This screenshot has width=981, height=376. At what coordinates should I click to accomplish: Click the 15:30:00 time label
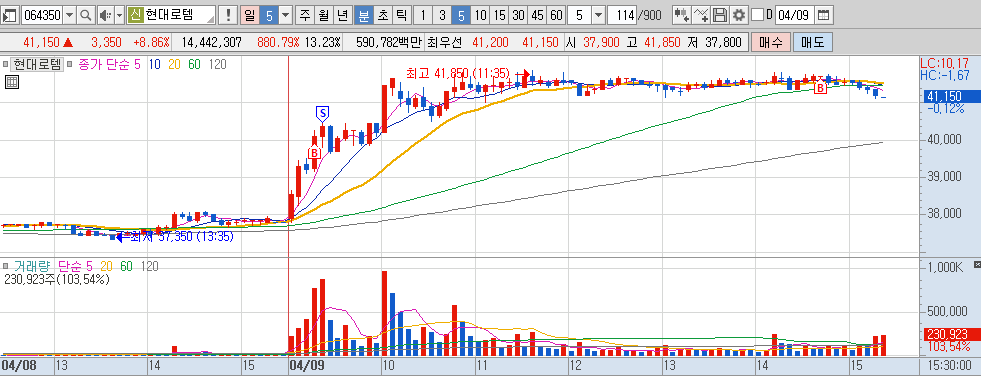pyautogui.click(x=949, y=365)
